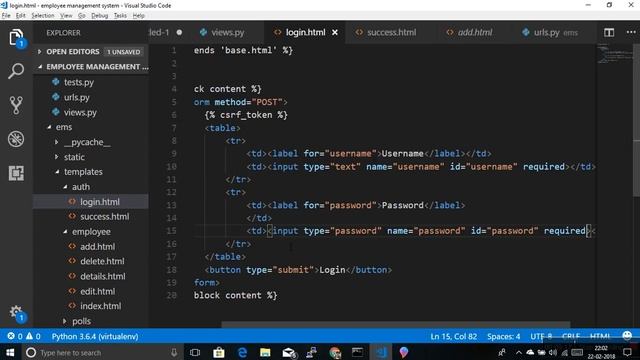The height and width of the screenshot is (360, 640).
Task: Launch Edge browser from the taskbar
Action: tap(242, 352)
